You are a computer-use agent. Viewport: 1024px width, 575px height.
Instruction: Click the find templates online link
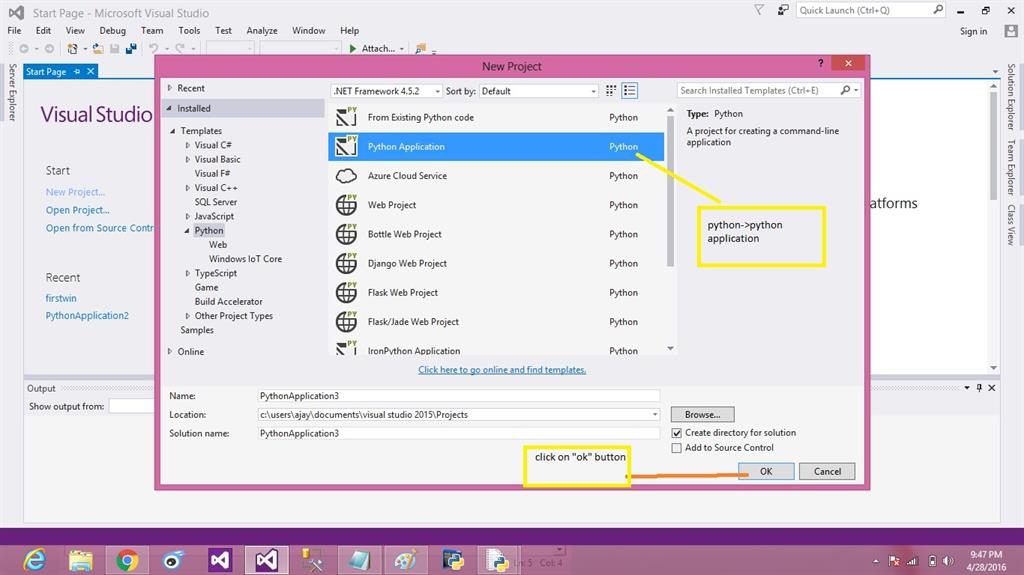pyautogui.click(x=502, y=369)
